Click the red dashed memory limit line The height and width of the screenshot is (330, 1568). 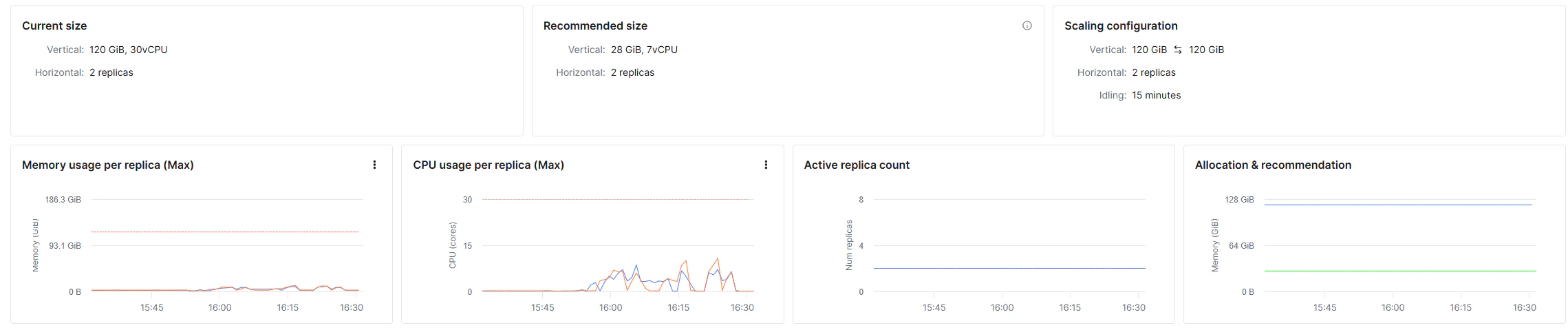tap(224, 232)
